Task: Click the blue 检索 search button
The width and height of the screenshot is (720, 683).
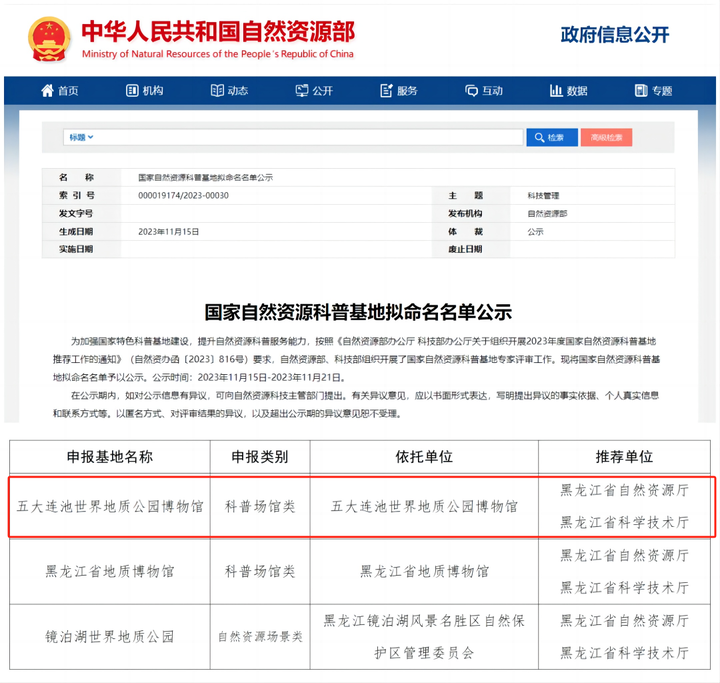Action: point(552,137)
